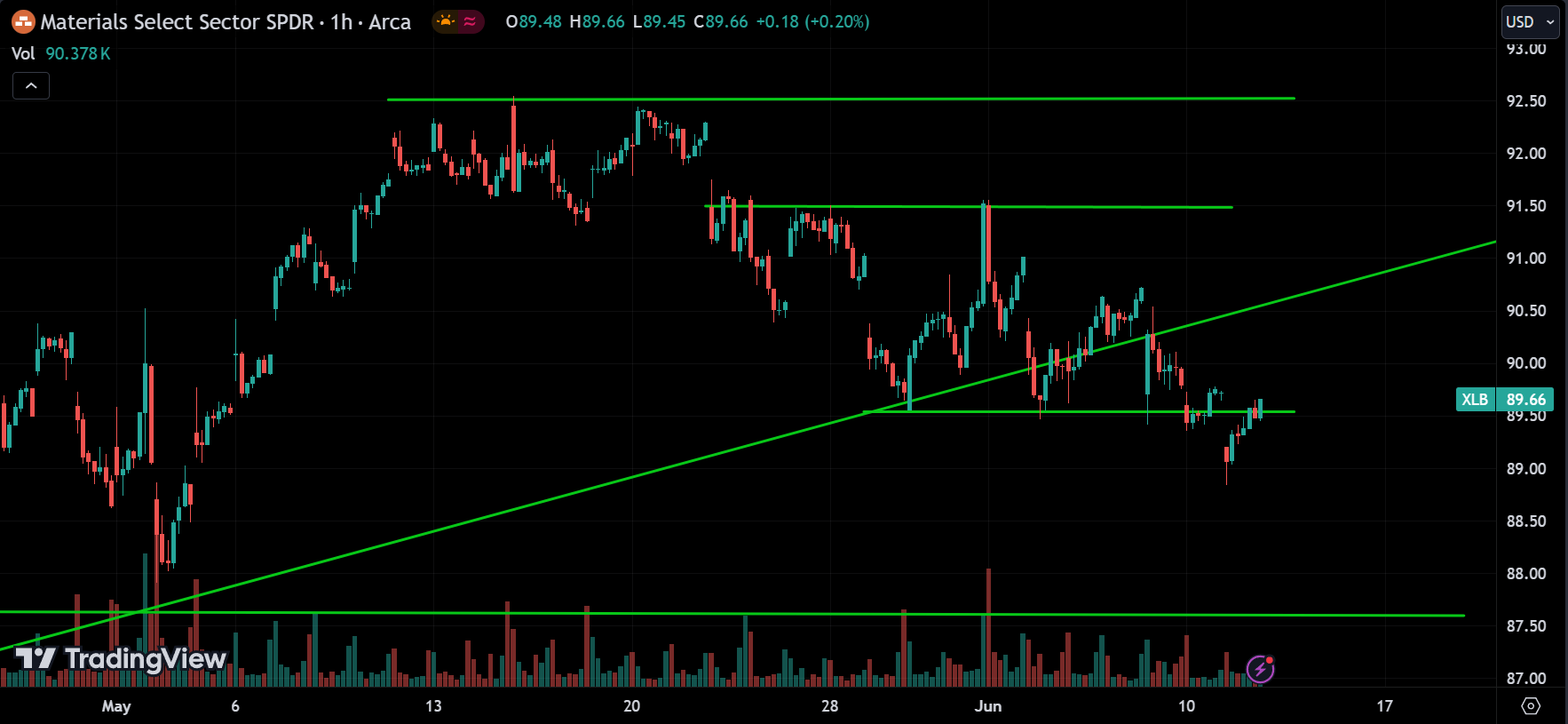Click the 17 date label on the time axis
The width and height of the screenshot is (1568, 724).
(x=1384, y=706)
